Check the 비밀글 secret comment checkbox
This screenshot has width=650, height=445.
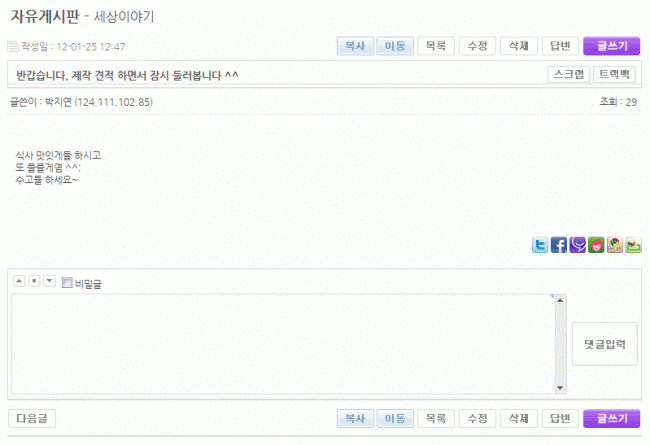click(67, 283)
